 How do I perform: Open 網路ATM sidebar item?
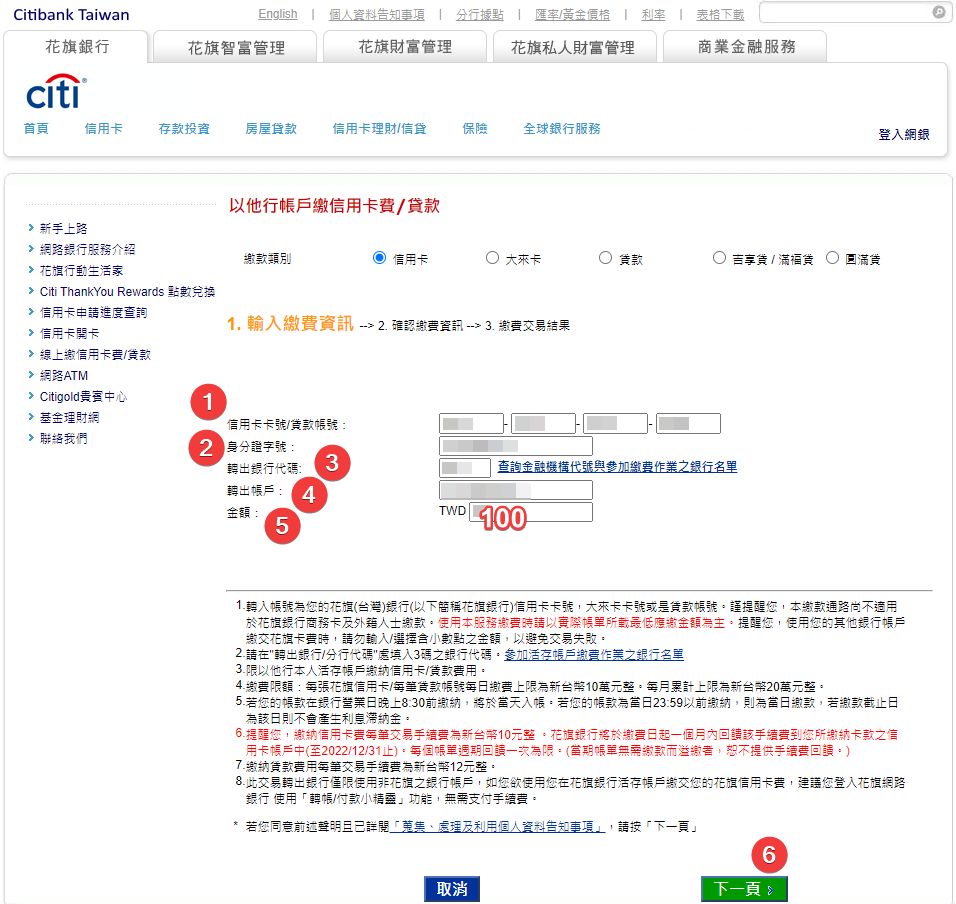coord(63,376)
